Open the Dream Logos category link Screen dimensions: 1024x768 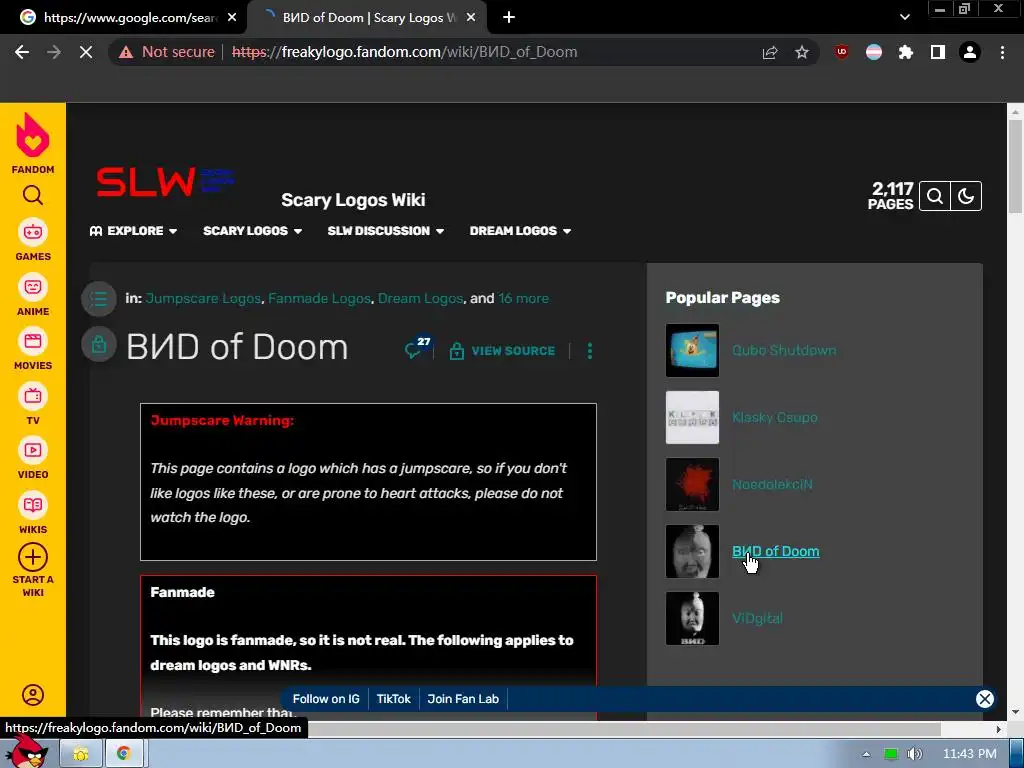click(x=421, y=298)
